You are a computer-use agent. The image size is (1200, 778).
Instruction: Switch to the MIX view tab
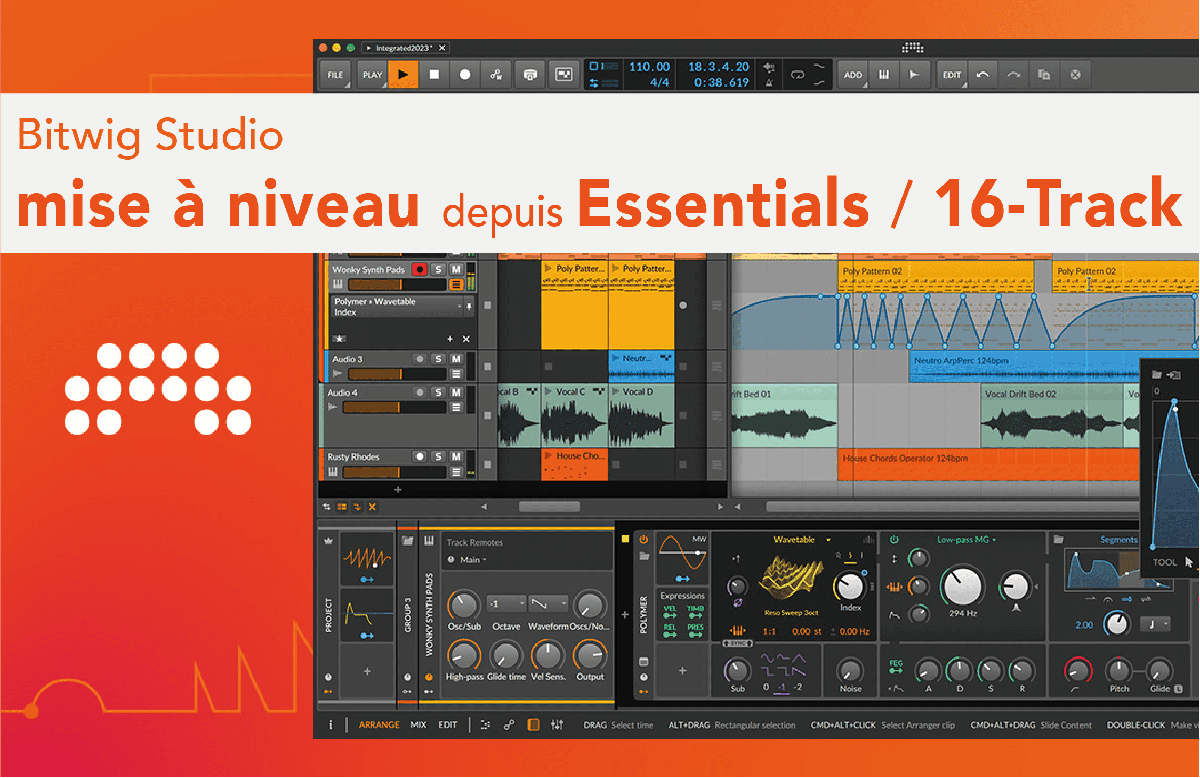click(x=418, y=725)
